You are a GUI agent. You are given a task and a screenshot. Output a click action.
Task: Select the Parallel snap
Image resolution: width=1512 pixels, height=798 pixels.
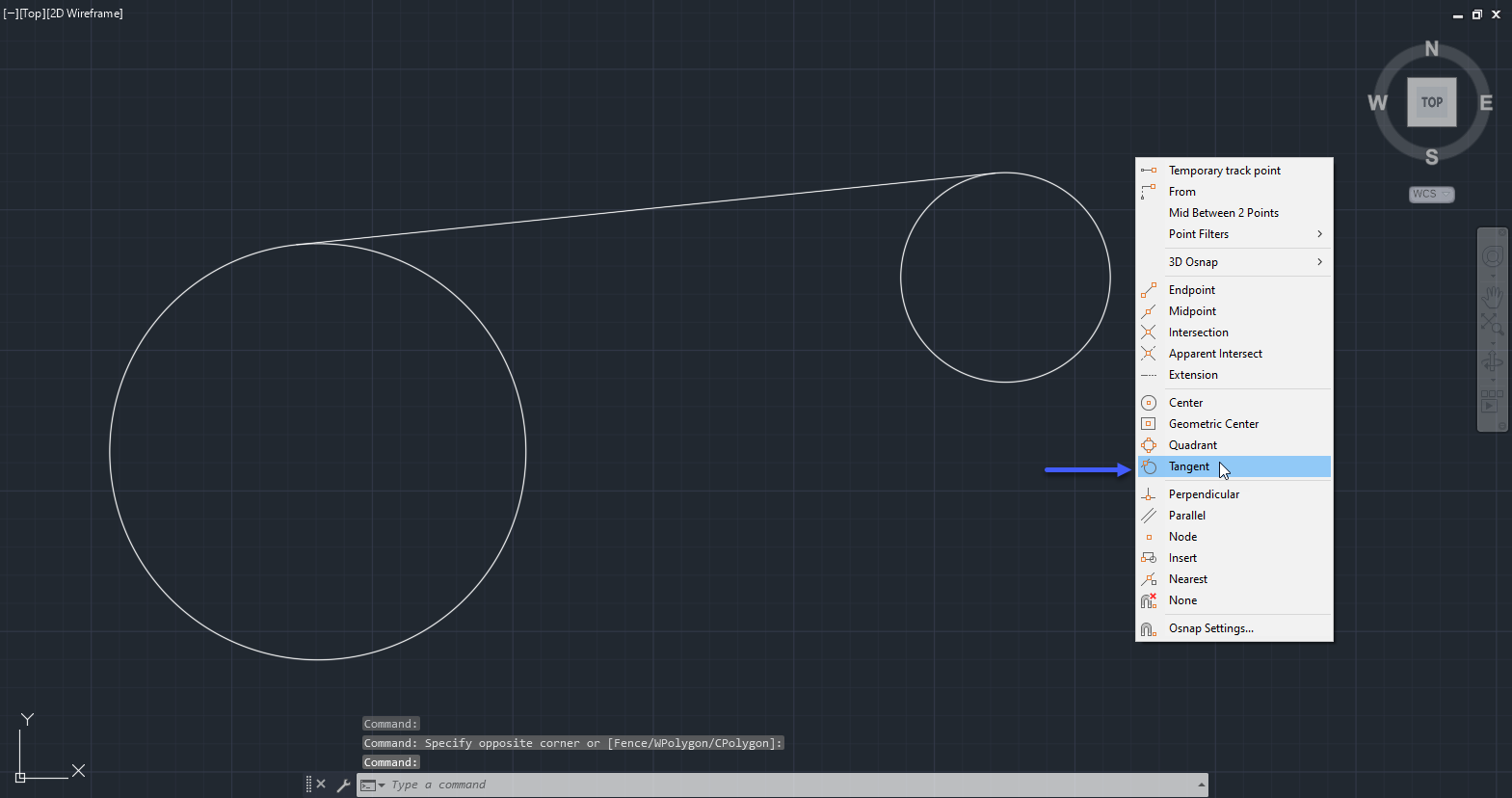[1234, 516]
